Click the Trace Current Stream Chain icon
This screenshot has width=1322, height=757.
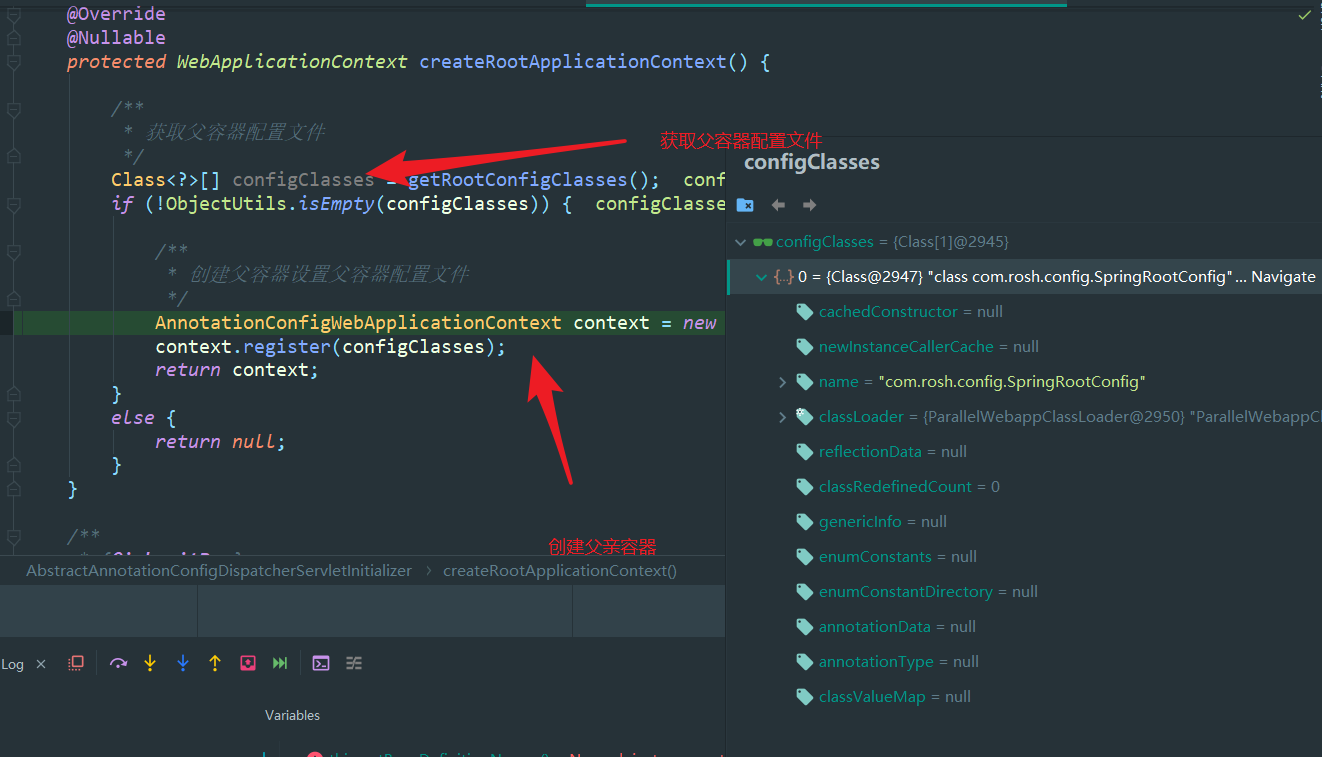point(353,663)
